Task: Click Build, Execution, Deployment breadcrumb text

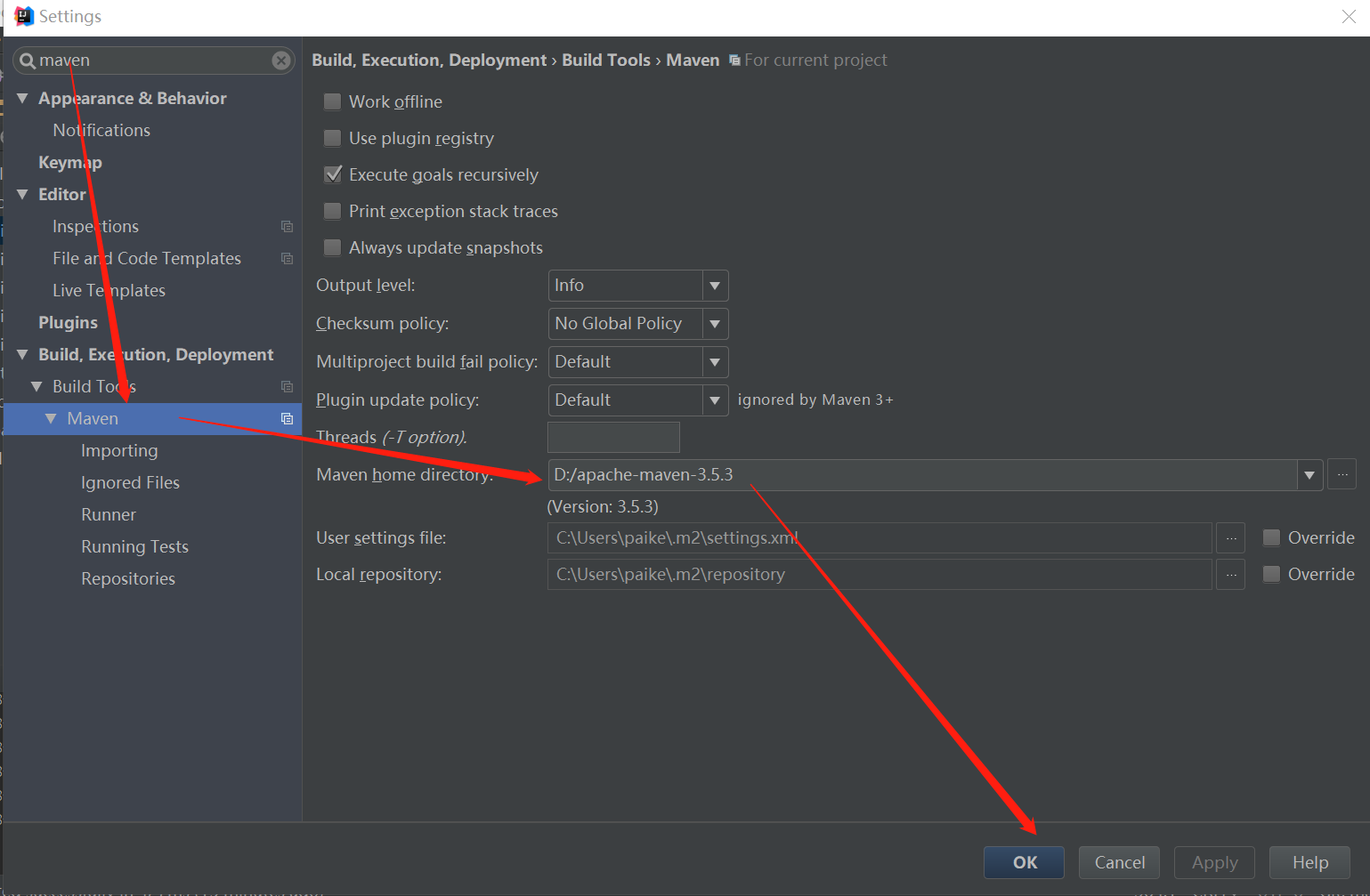Action: 429,60
